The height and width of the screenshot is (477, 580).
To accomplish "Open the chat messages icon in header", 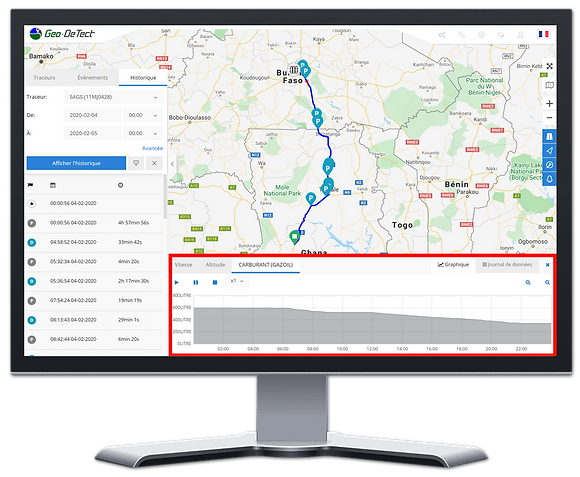I will (501, 35).
